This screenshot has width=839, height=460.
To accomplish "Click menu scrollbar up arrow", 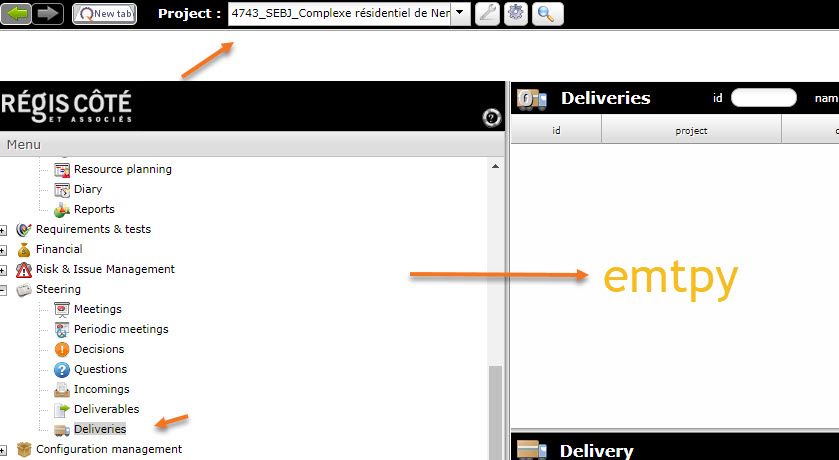I will [x=495, y=166].
